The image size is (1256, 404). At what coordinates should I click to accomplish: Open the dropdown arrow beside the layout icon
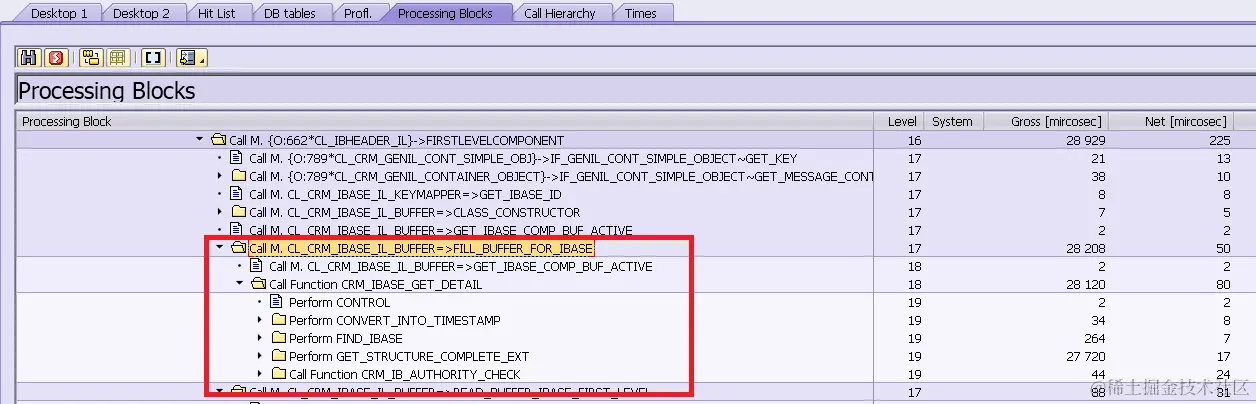pos(202,60)
